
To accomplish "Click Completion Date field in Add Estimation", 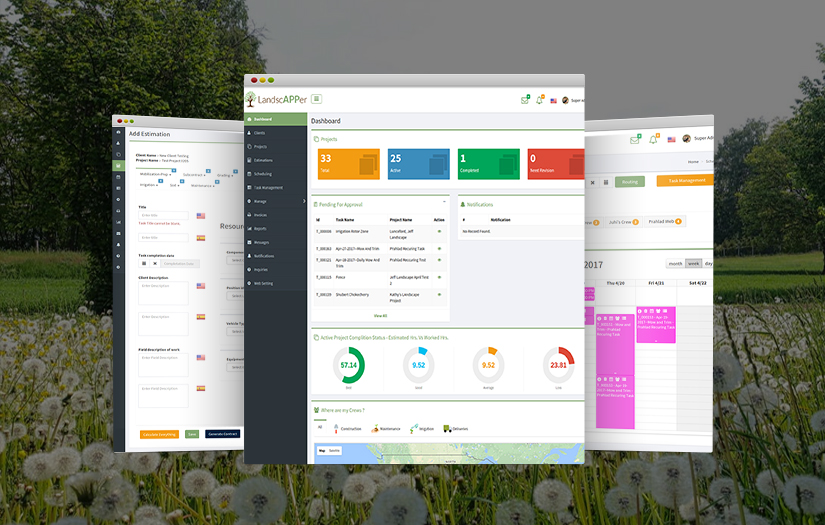I will pyautogui.click(x=179, y=264).
